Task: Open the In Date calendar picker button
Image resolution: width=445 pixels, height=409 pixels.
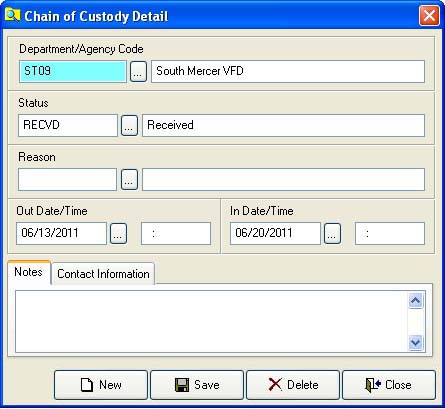Action: coord(332,233)
